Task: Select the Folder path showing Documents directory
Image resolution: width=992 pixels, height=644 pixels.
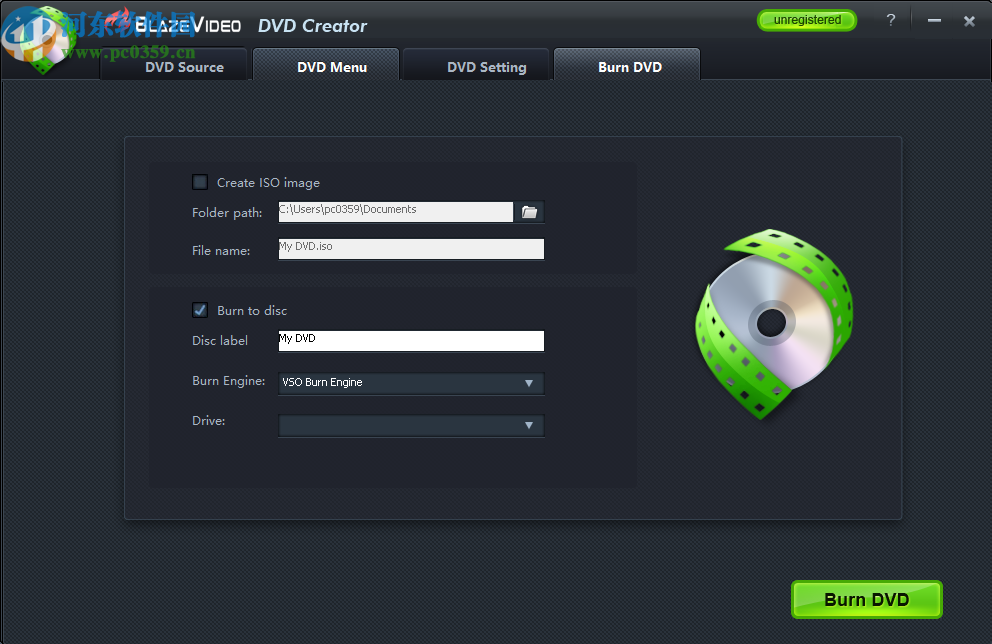Action: click(x=395, y=211)
